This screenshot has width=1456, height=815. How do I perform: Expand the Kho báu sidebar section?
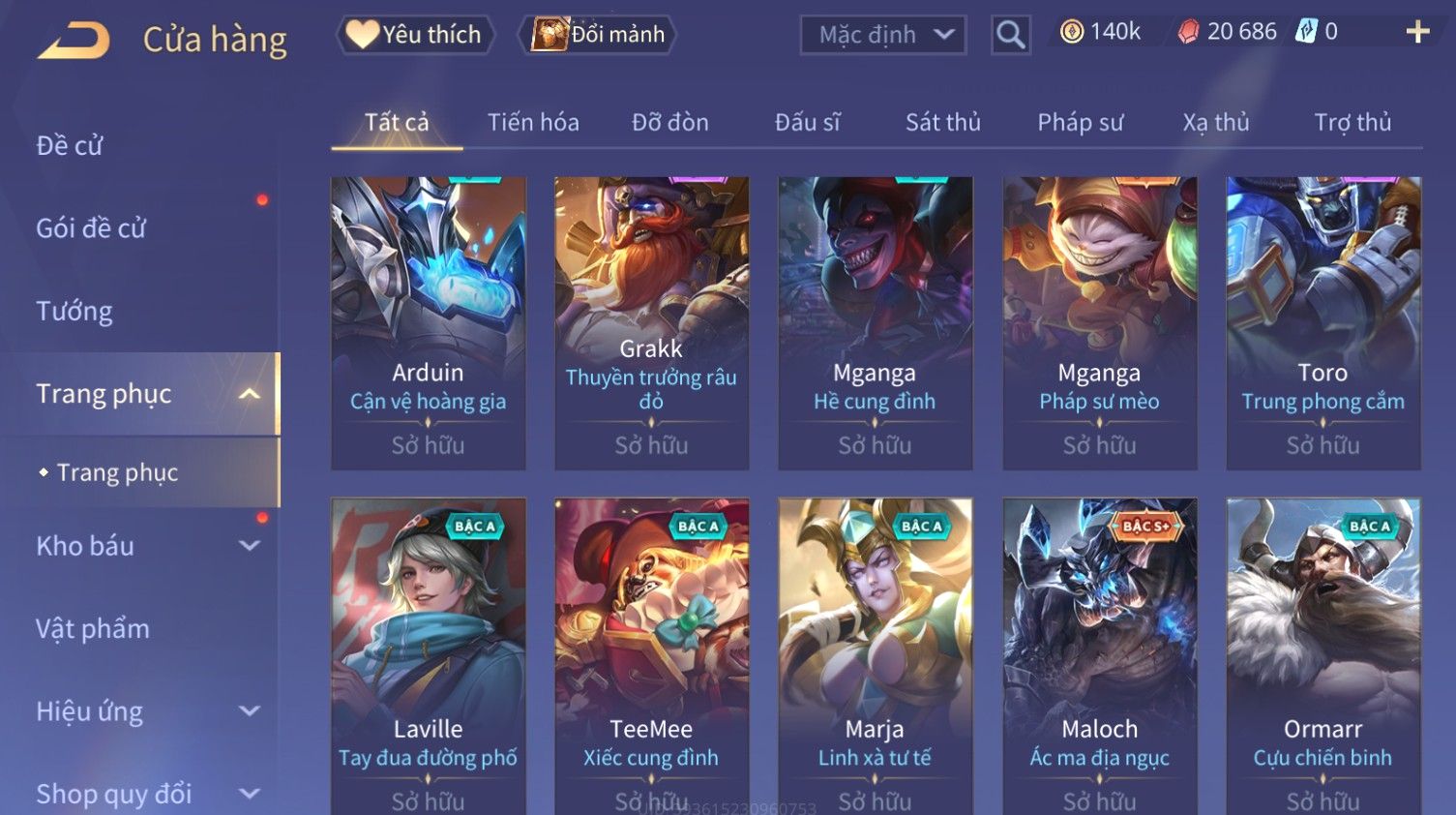(250, 546)
